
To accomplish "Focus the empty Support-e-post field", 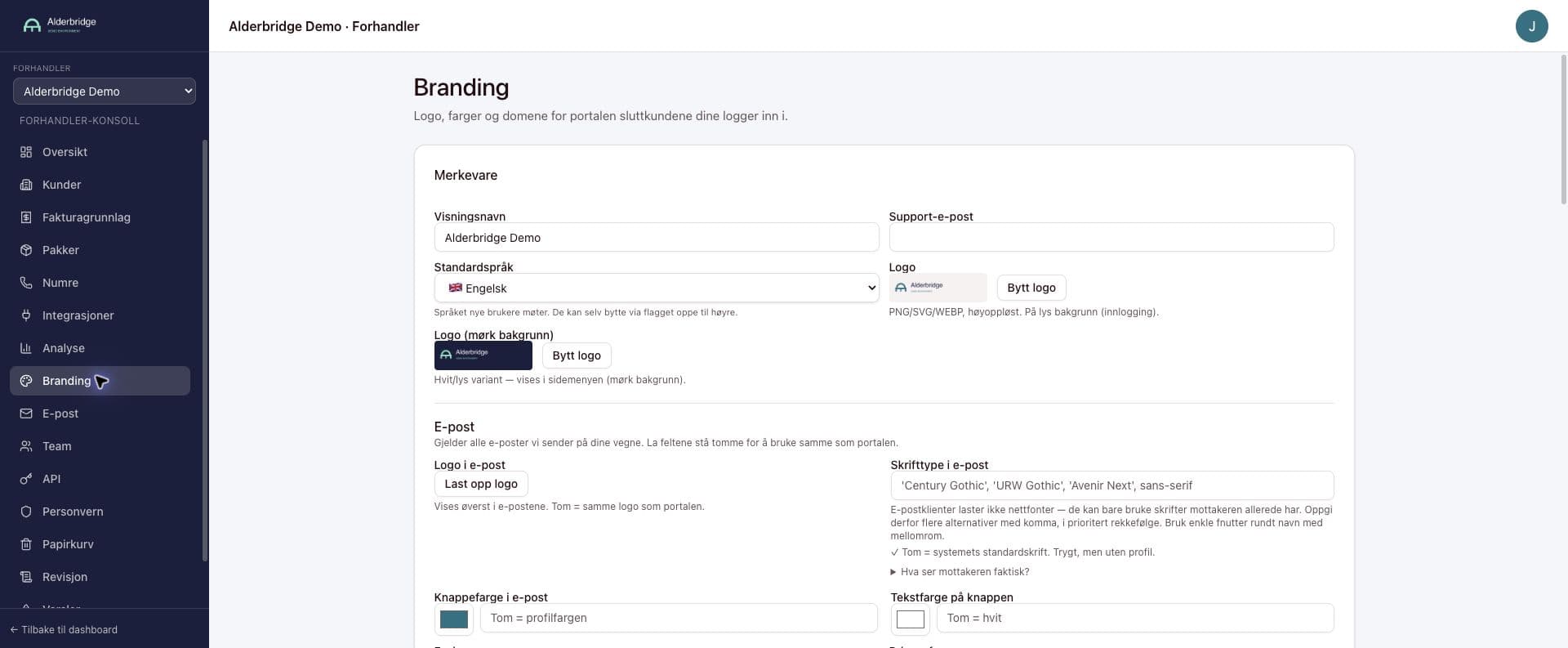I will pos(1111,238).
